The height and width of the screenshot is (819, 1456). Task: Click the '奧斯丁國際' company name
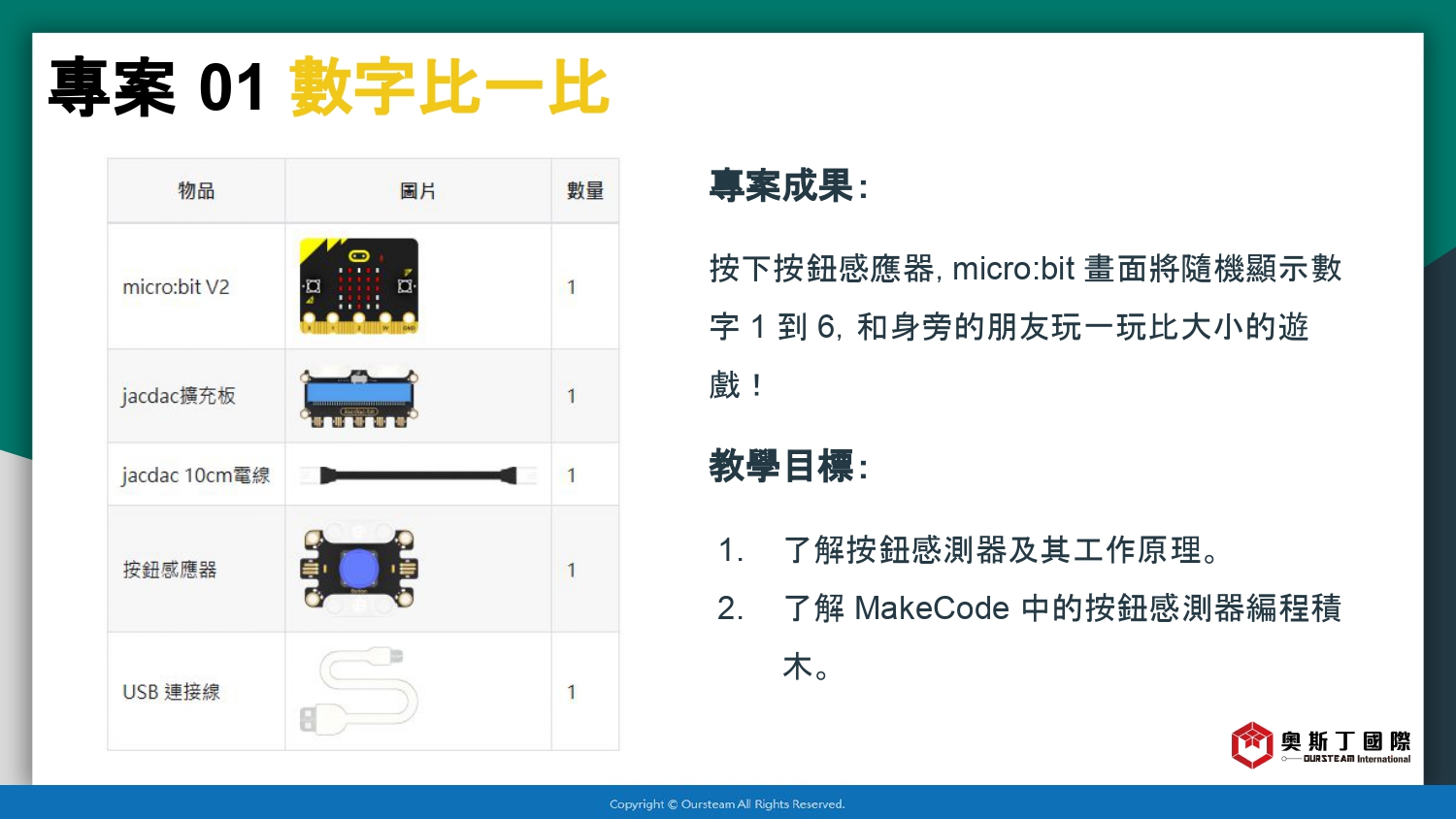click(1345, 741)
